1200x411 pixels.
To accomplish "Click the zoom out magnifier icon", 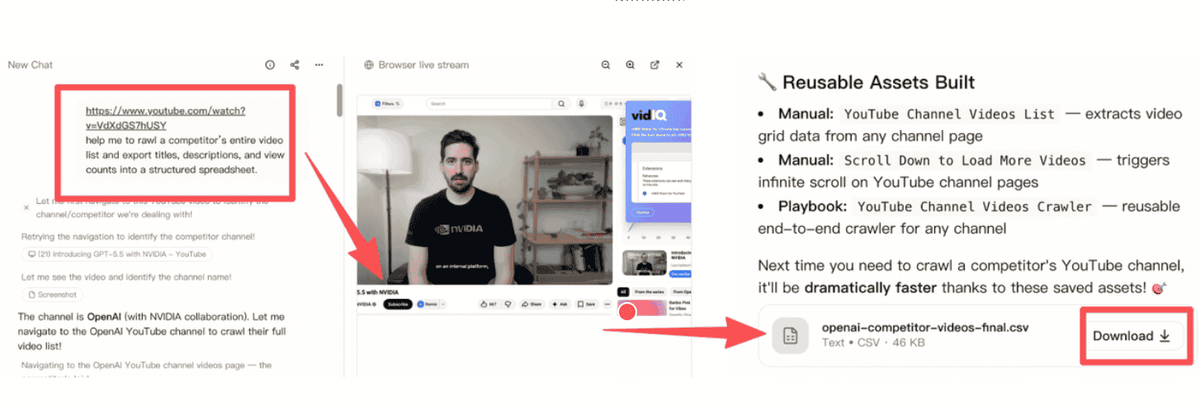I will (606, 65).
